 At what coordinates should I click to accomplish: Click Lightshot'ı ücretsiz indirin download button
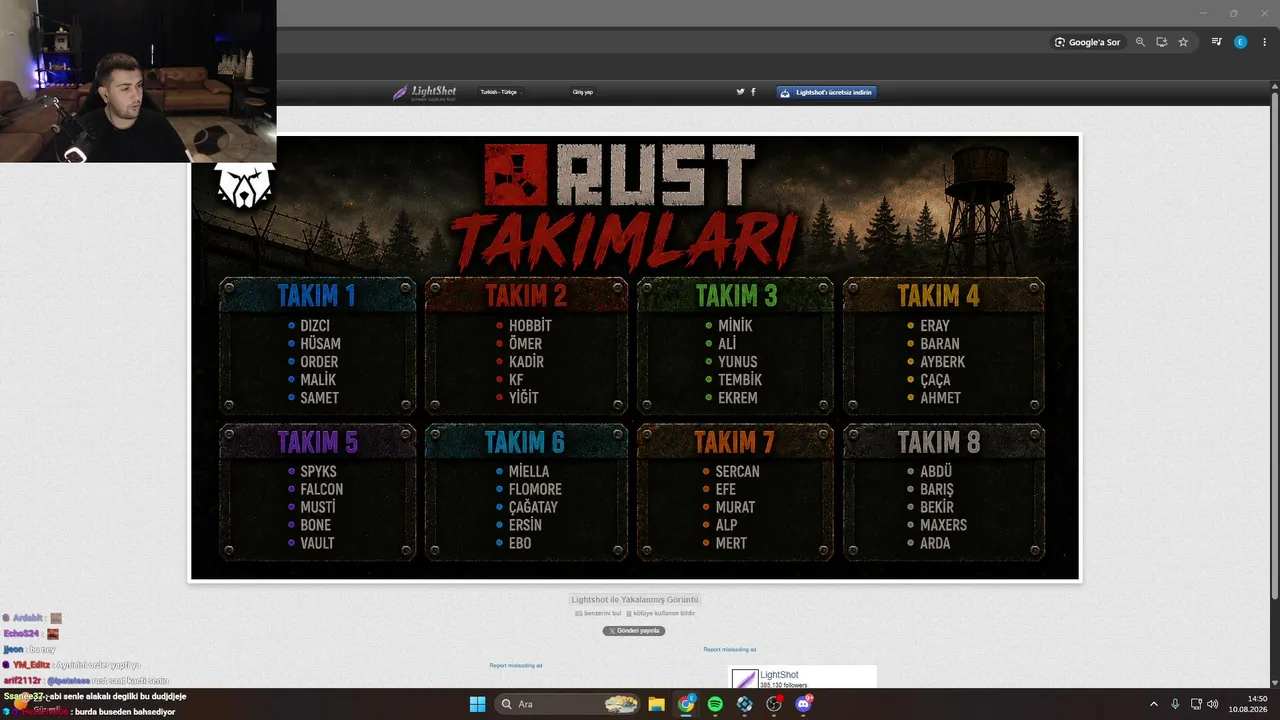tap(827, 92)
